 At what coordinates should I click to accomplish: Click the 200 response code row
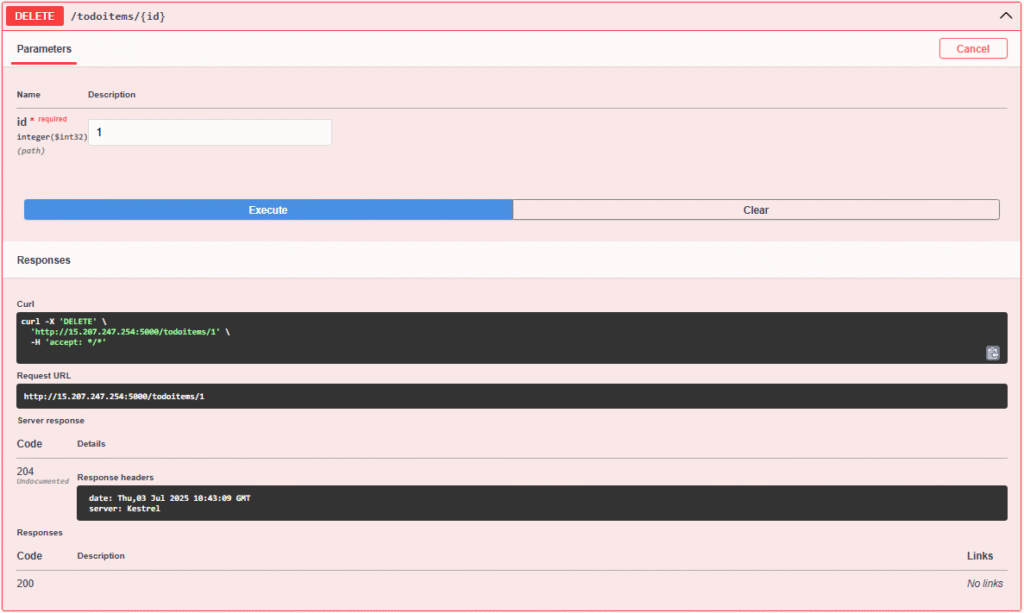click(511, 584)
